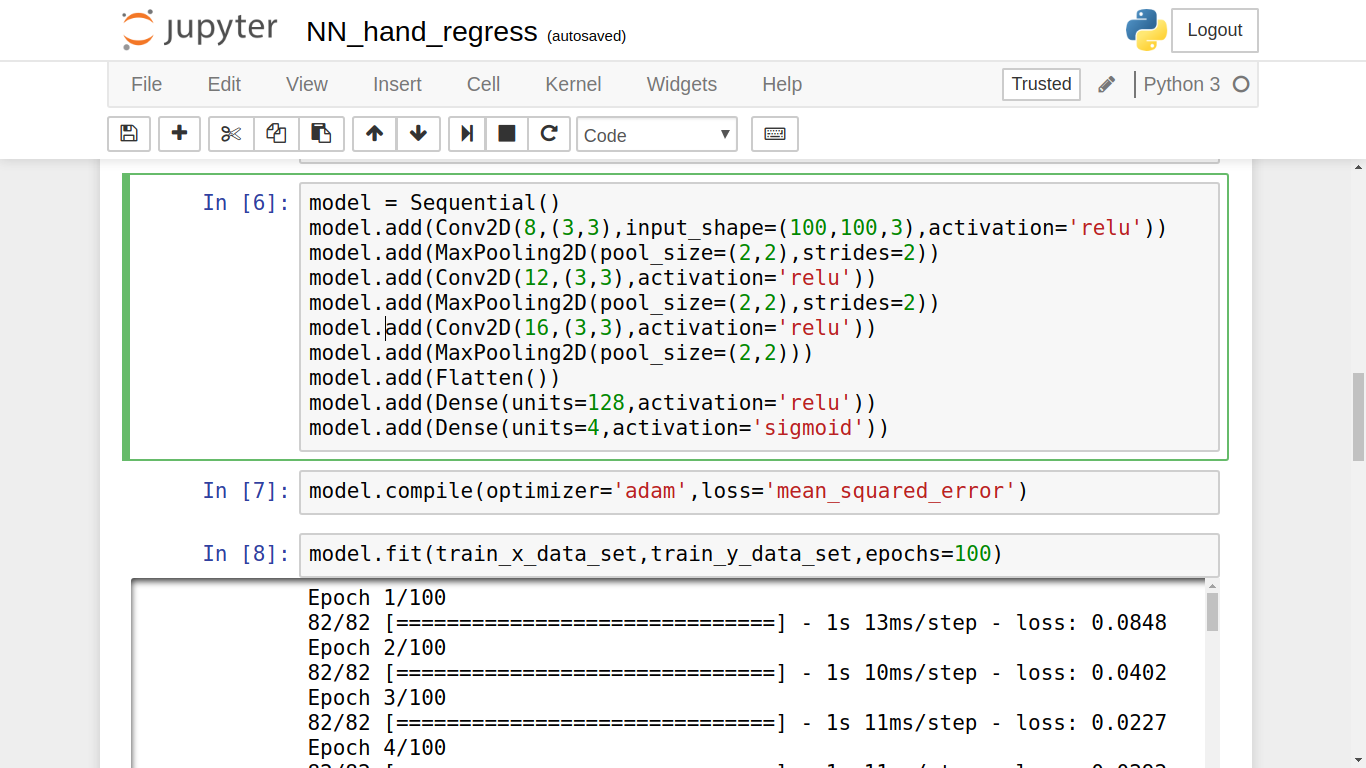
Task: Open the View menu
Action: [x=307, y=85]
